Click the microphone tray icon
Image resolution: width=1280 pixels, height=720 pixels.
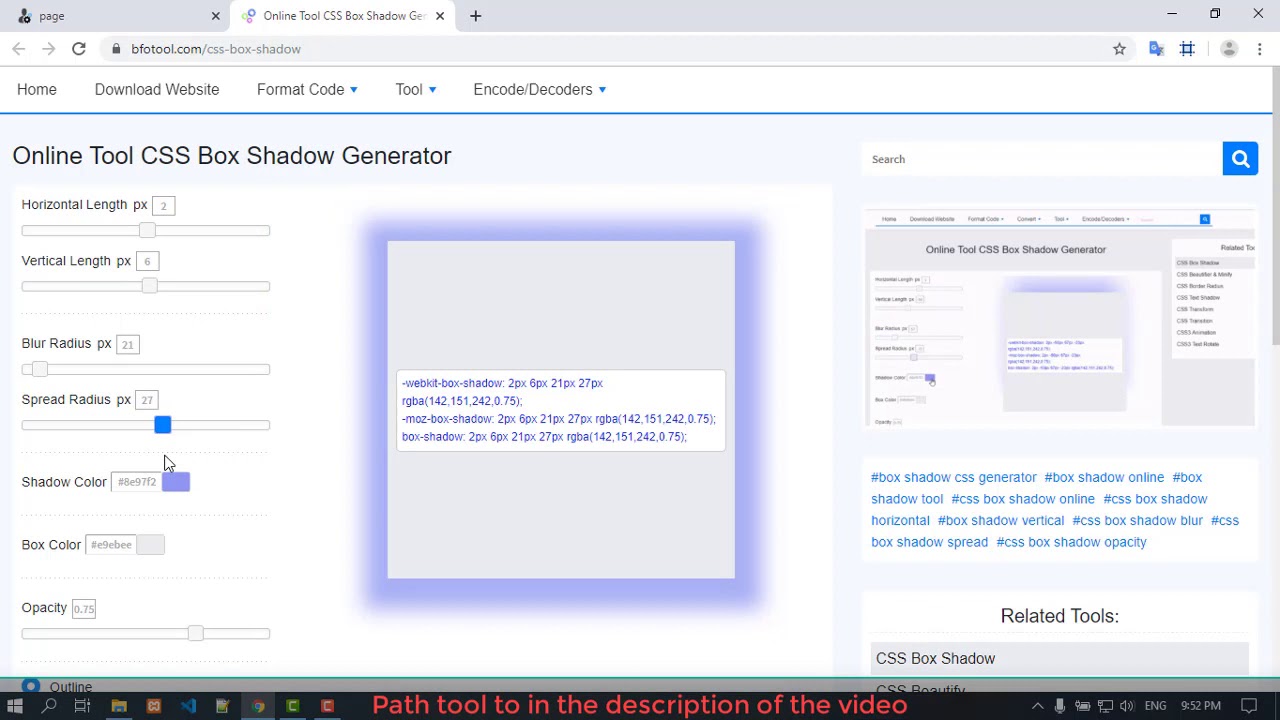click(x=1060, y=706)
